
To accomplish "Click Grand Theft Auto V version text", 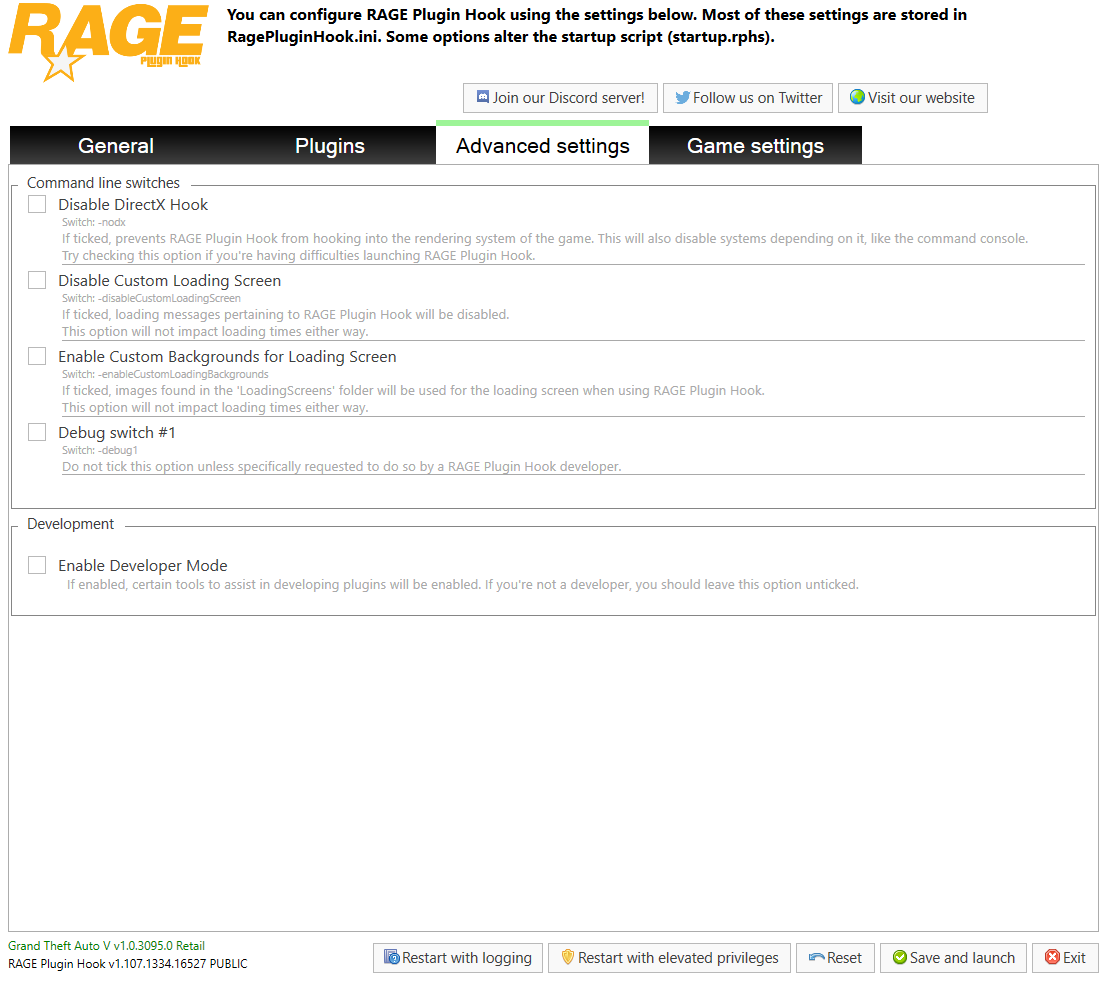I will click(106, 945).
